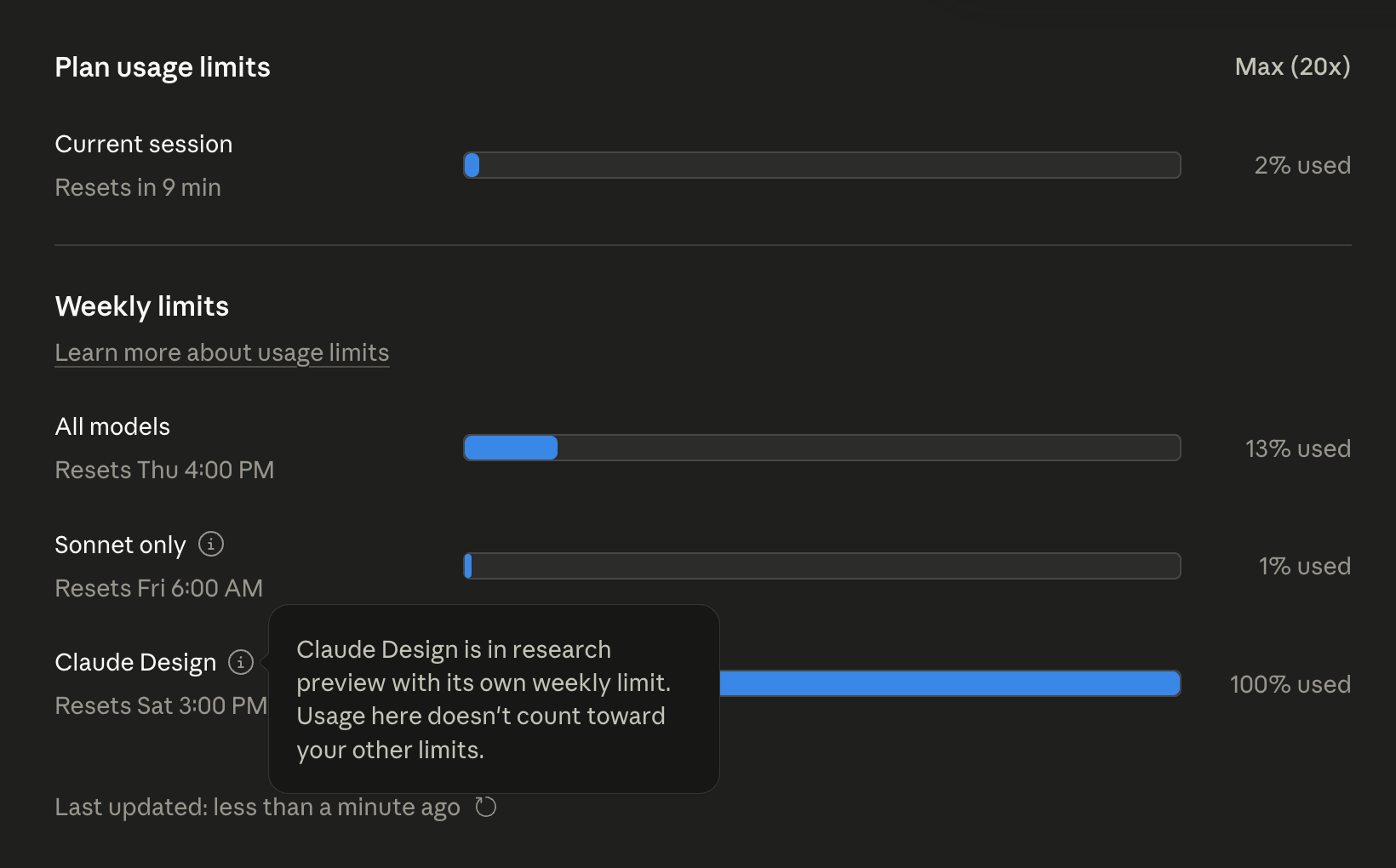The height and width of the screenshot is (868, 1396).
Task: Click the info circle next to Sonnet only label
Action: point(210,544)
